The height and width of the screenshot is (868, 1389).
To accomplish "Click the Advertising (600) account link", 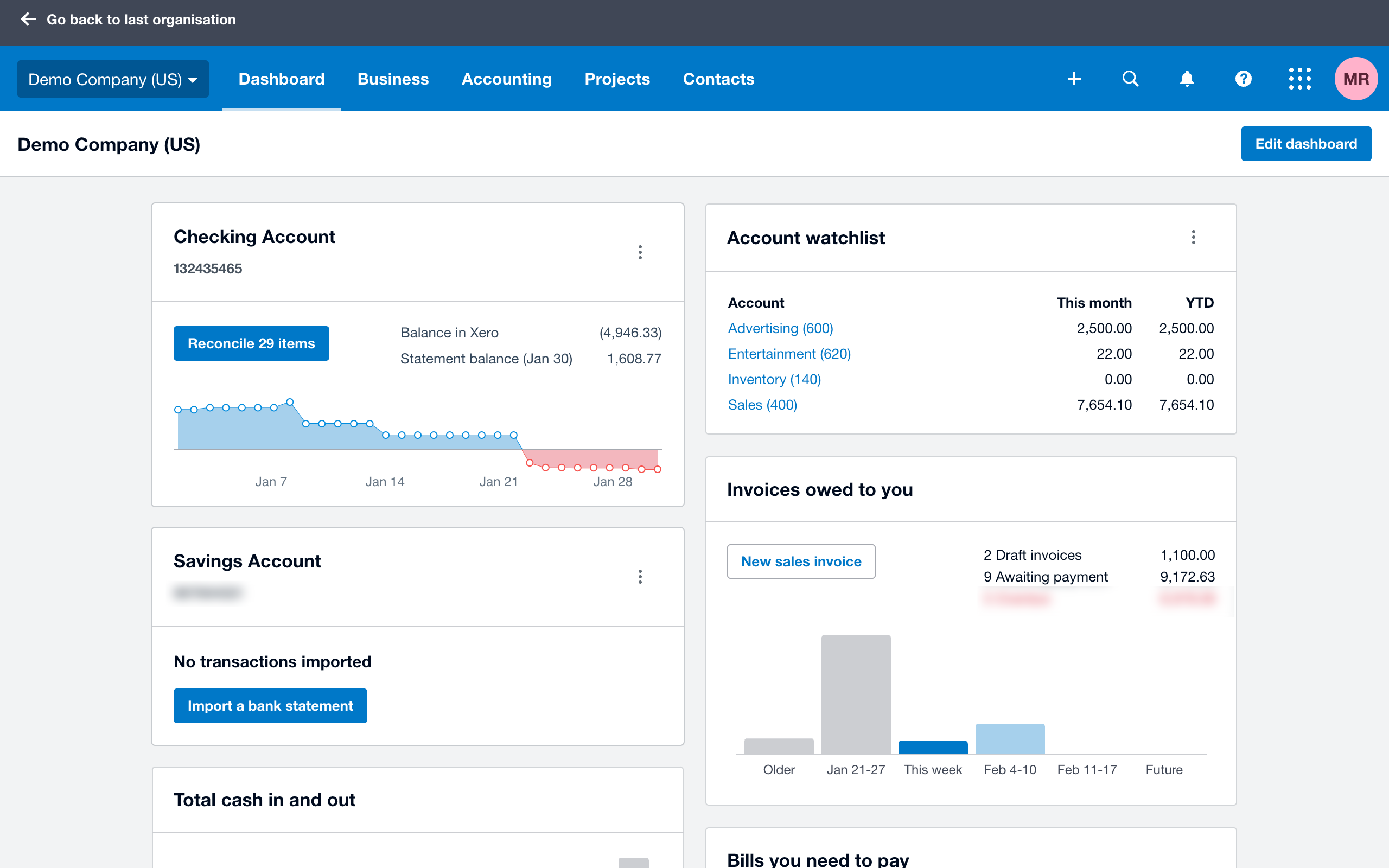I will pyautogui.click(x=780, y=328).
